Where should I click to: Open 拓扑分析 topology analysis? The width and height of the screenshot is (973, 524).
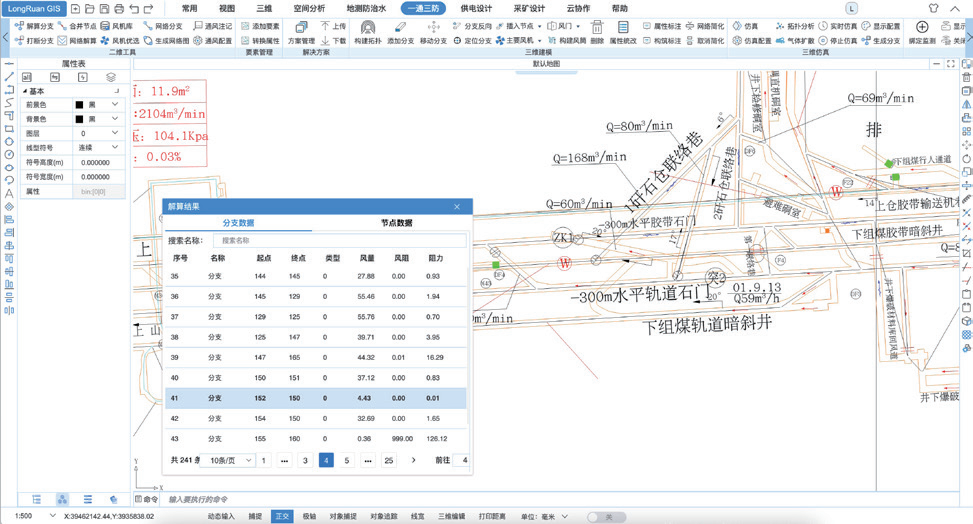pos(795,26)
